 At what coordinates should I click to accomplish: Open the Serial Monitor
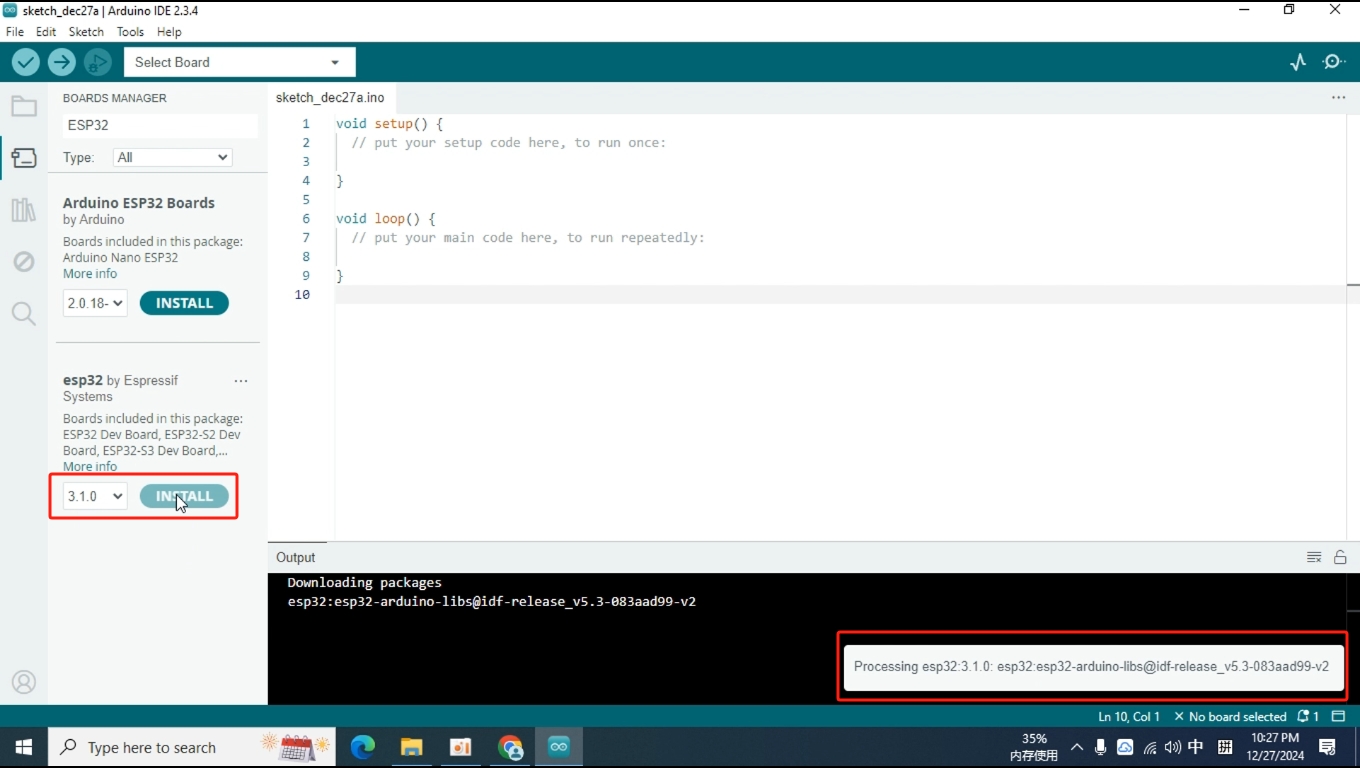pyautogui.click(x=1334, y=62)
